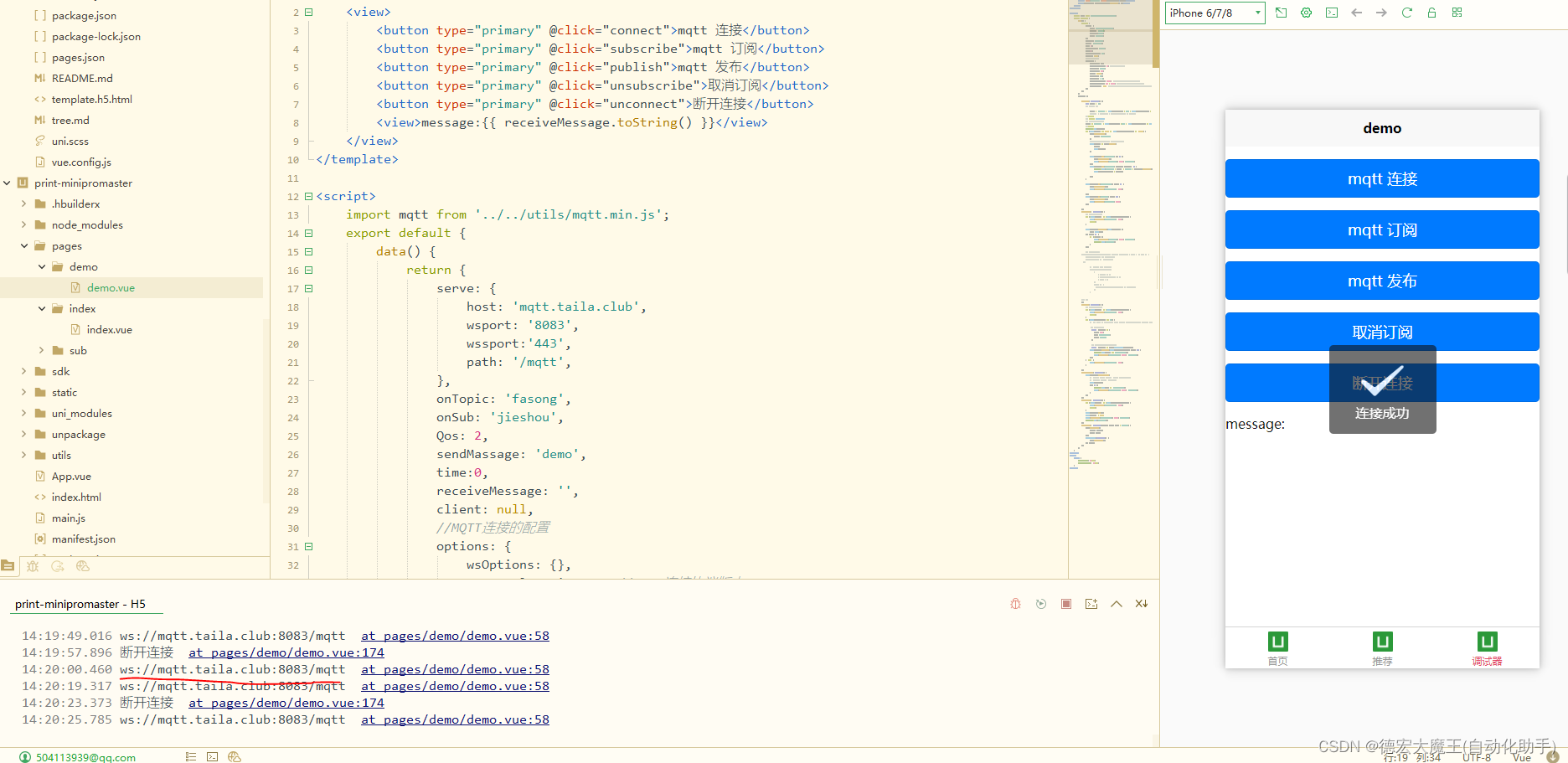
Task: Collapse the pages folder
Action: pyautogui.click(x=24, y=245)
